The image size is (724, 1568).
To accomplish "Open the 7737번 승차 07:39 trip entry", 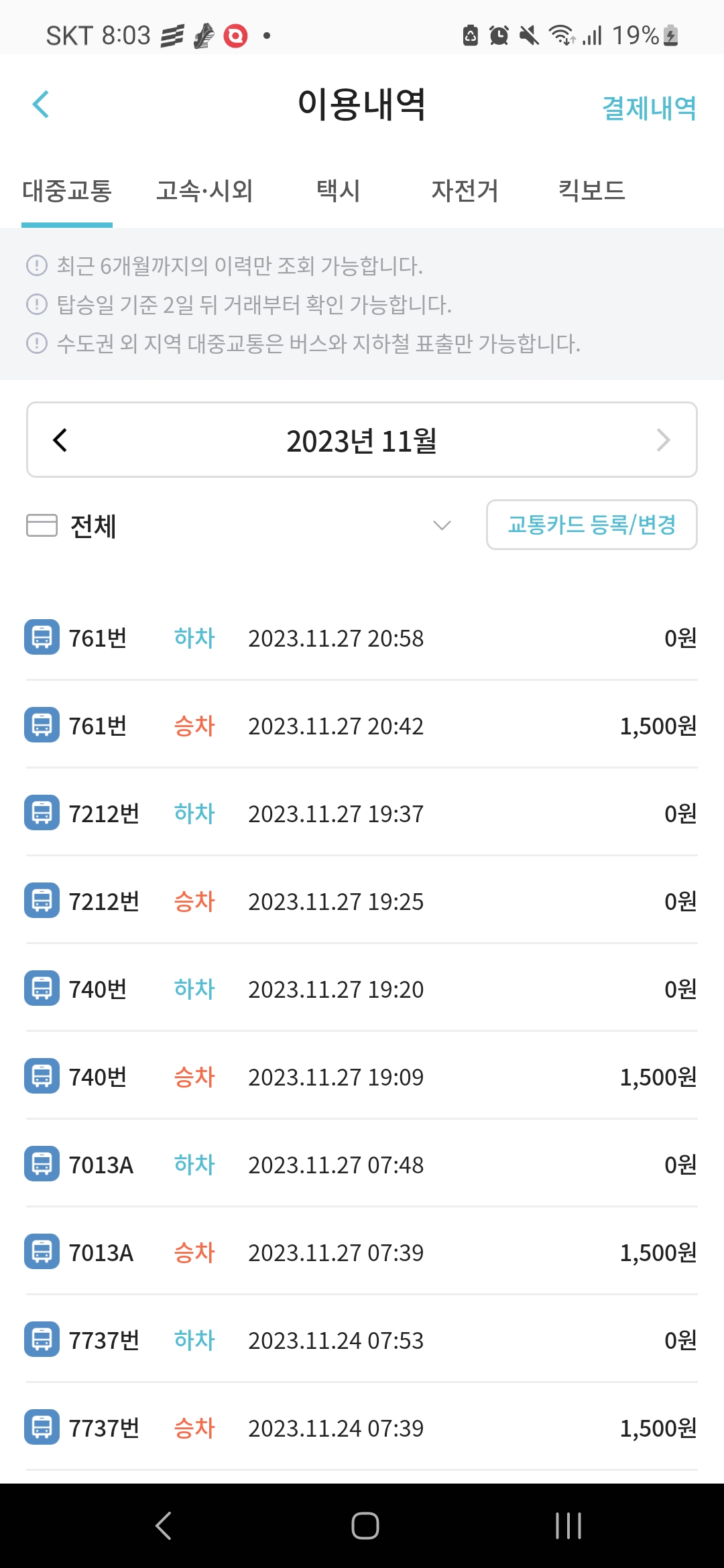I will pyautogui.click(x=362, y=1428).
